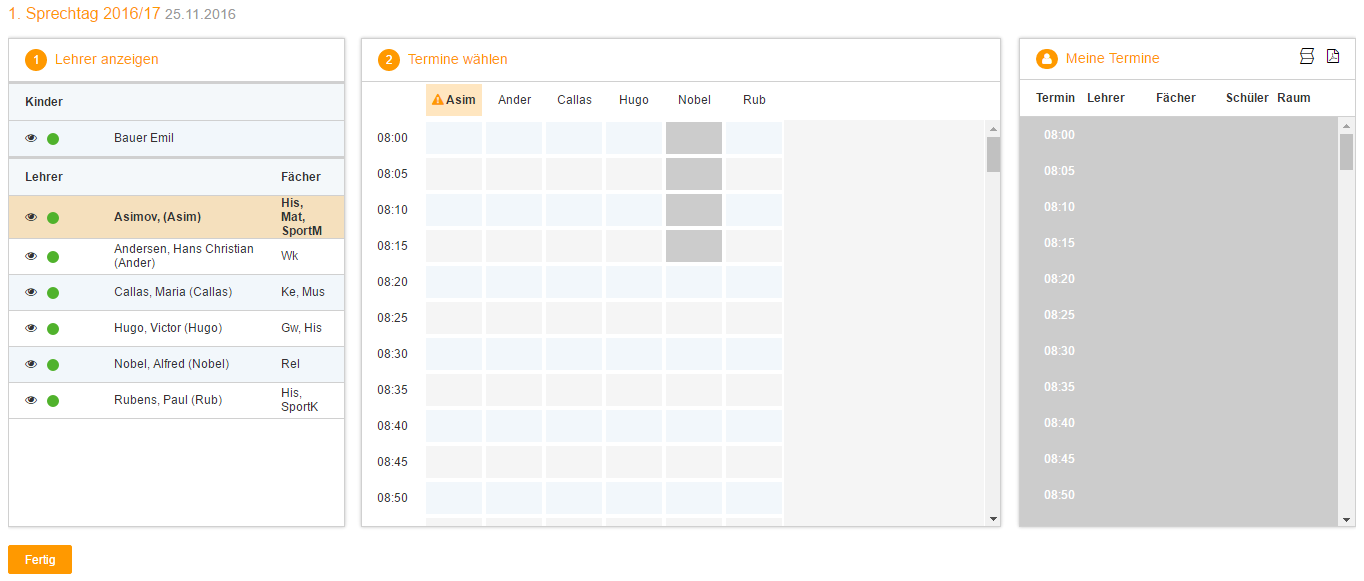Select teacher Callas, Maria (Callas)
1364x581 pixels.
(177, 292)
